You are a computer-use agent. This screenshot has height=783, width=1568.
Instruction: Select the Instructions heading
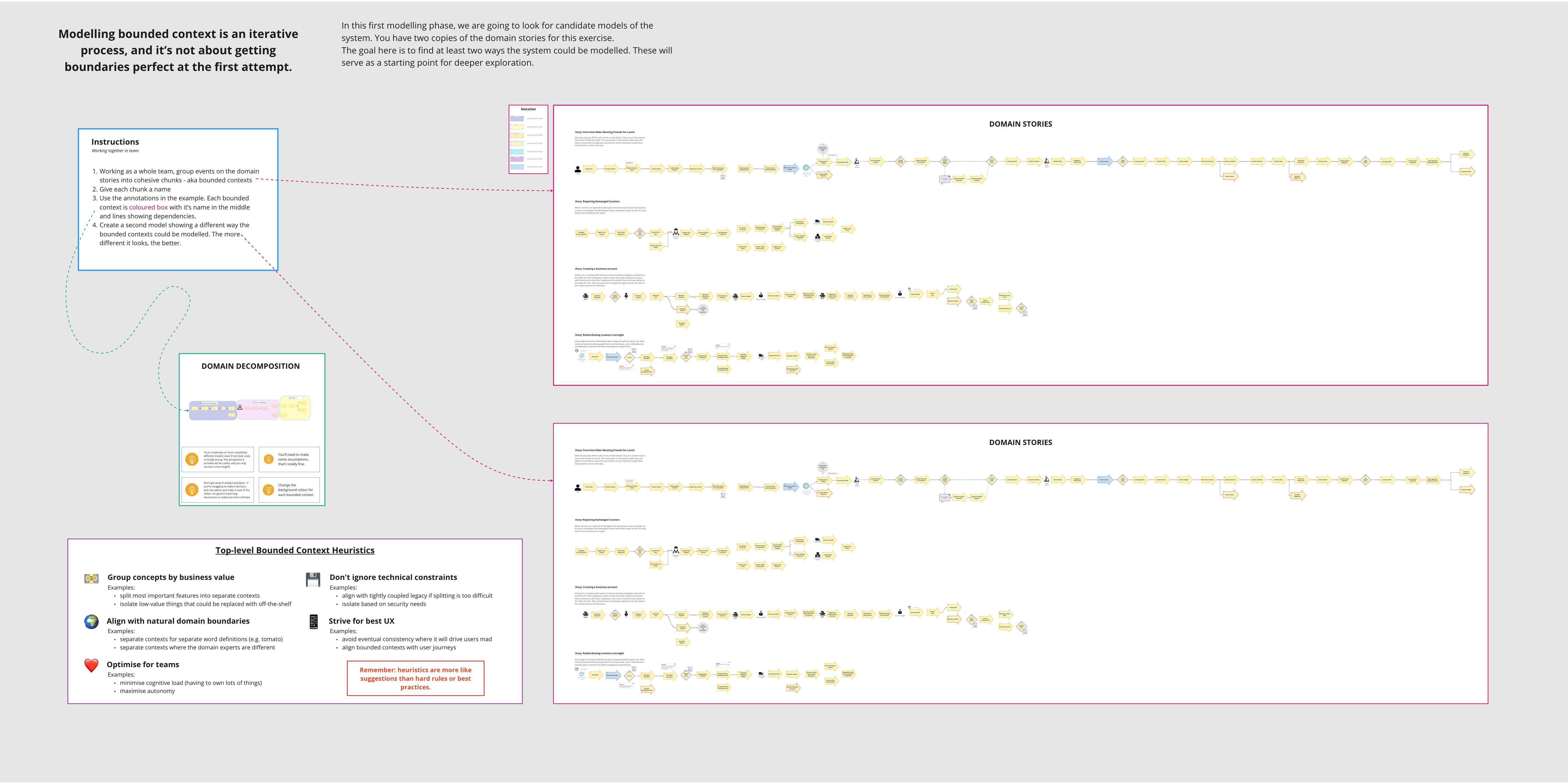[115, 142]
